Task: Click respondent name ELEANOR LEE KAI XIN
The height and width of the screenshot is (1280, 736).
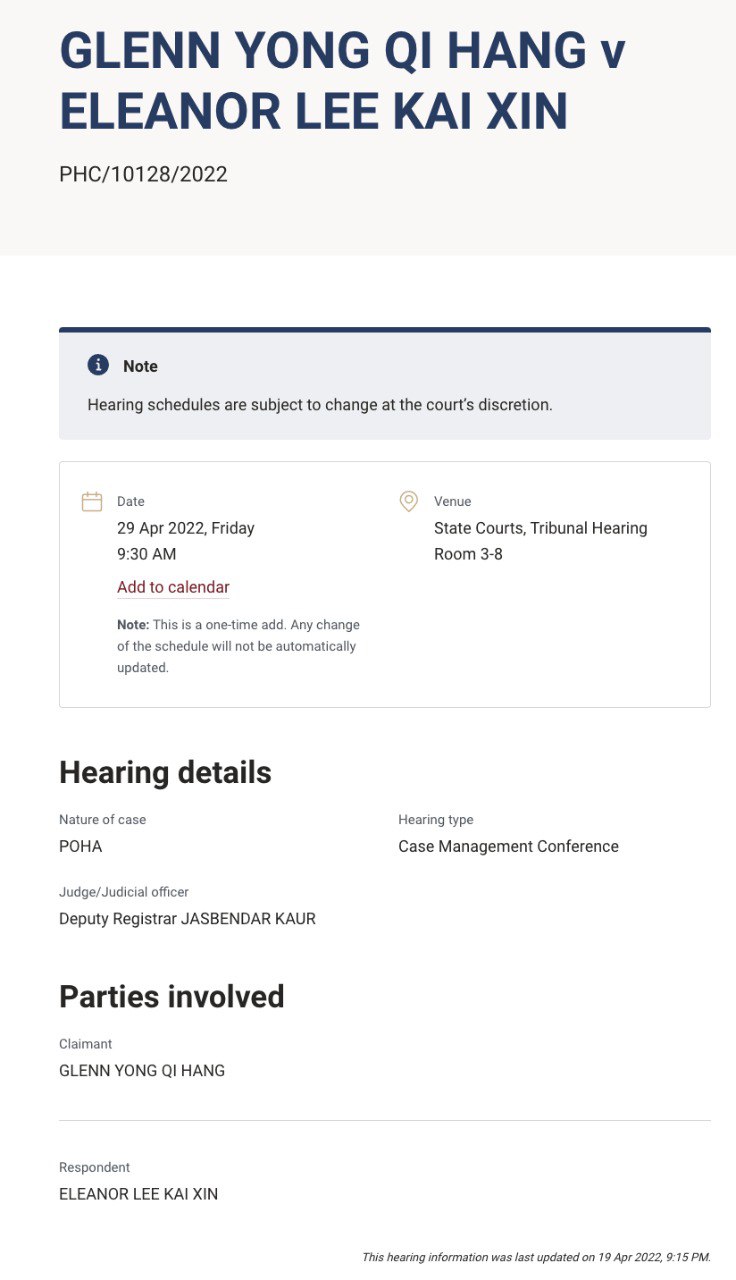Action: 139,1194
